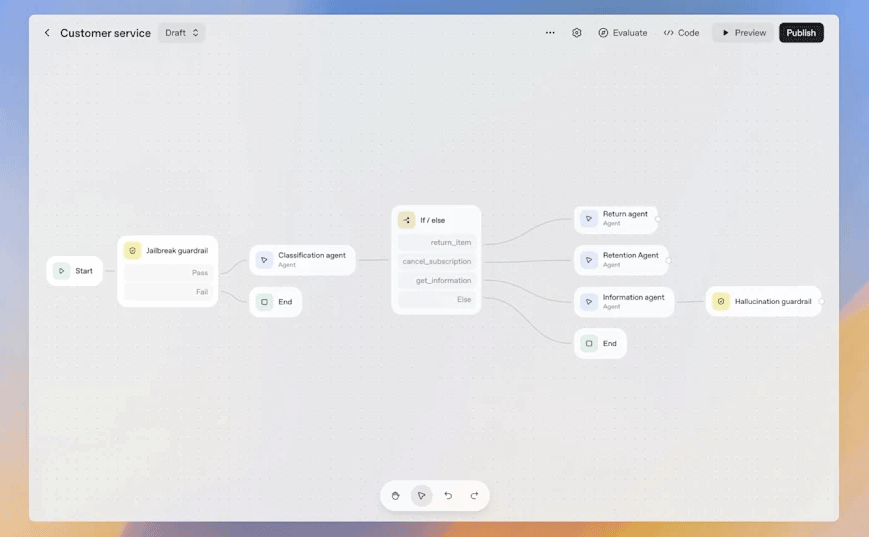Select the Retention Agent node
Viewport: 869px width, 537px height.
(621, 260)
